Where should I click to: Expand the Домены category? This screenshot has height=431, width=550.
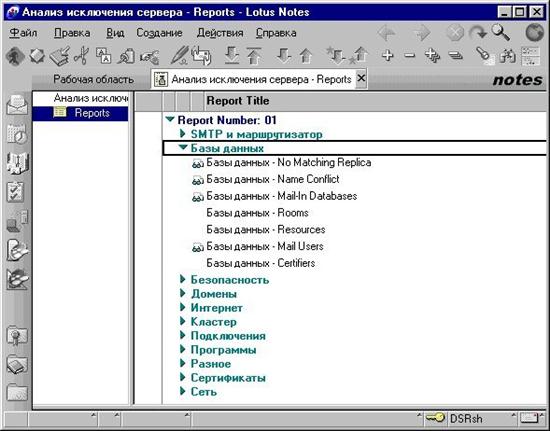pyautogui.click(x=182, y=293)
